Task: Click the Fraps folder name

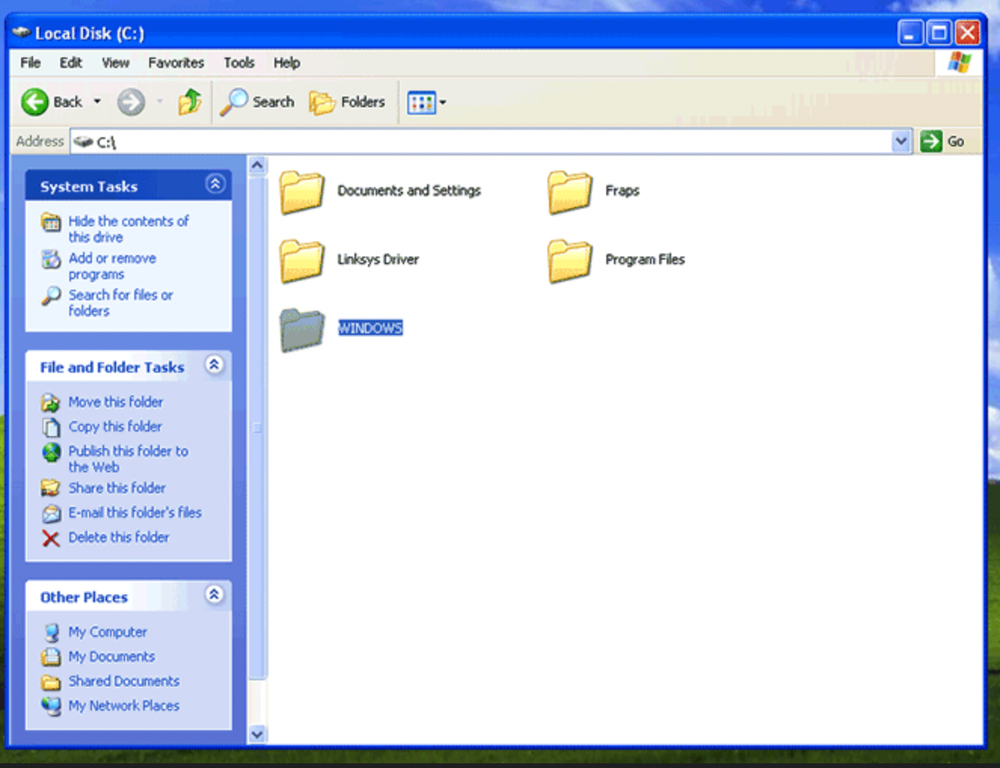Action: click(x=622, y=190)
